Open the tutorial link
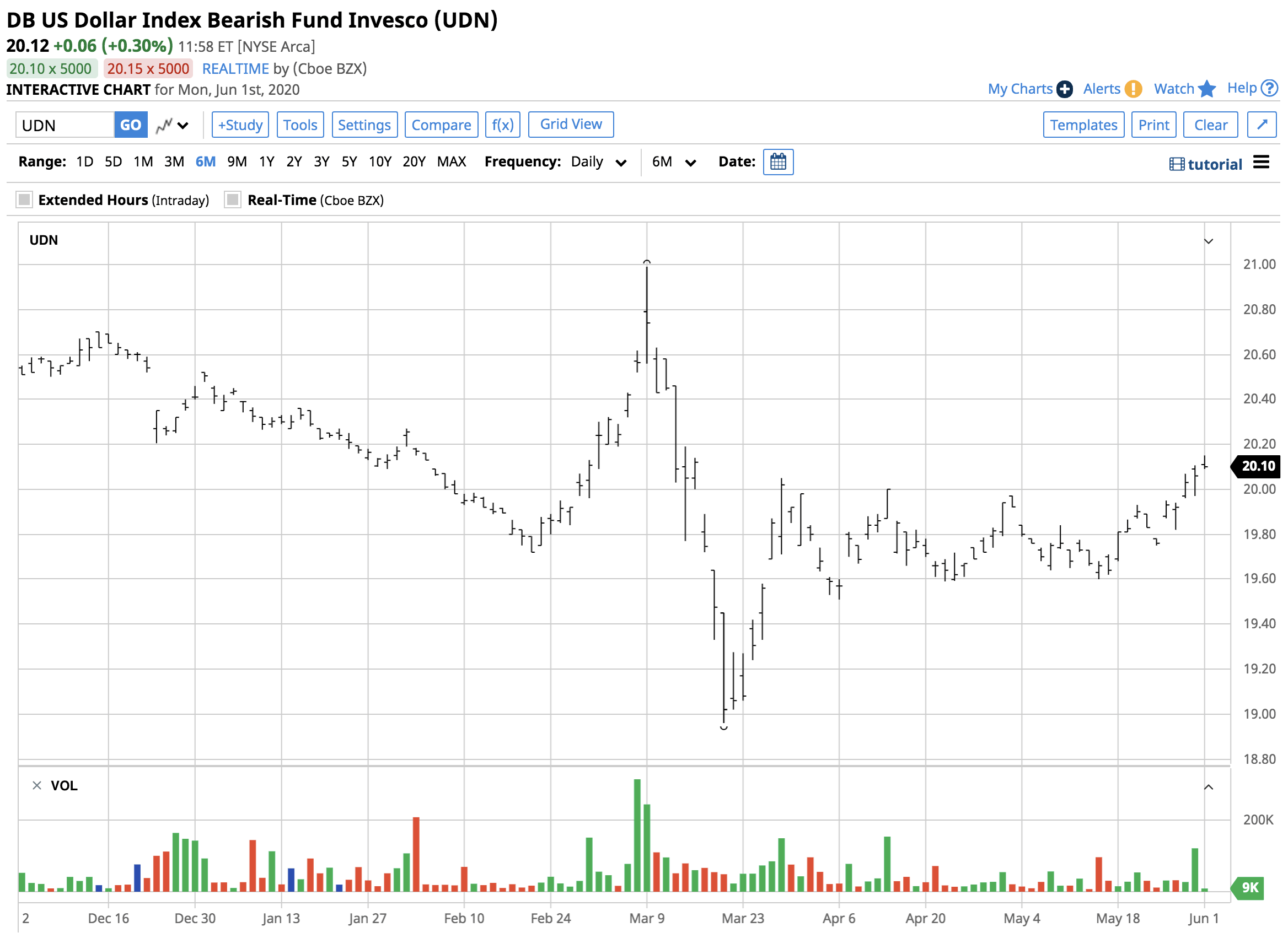 click(1215, 165)
